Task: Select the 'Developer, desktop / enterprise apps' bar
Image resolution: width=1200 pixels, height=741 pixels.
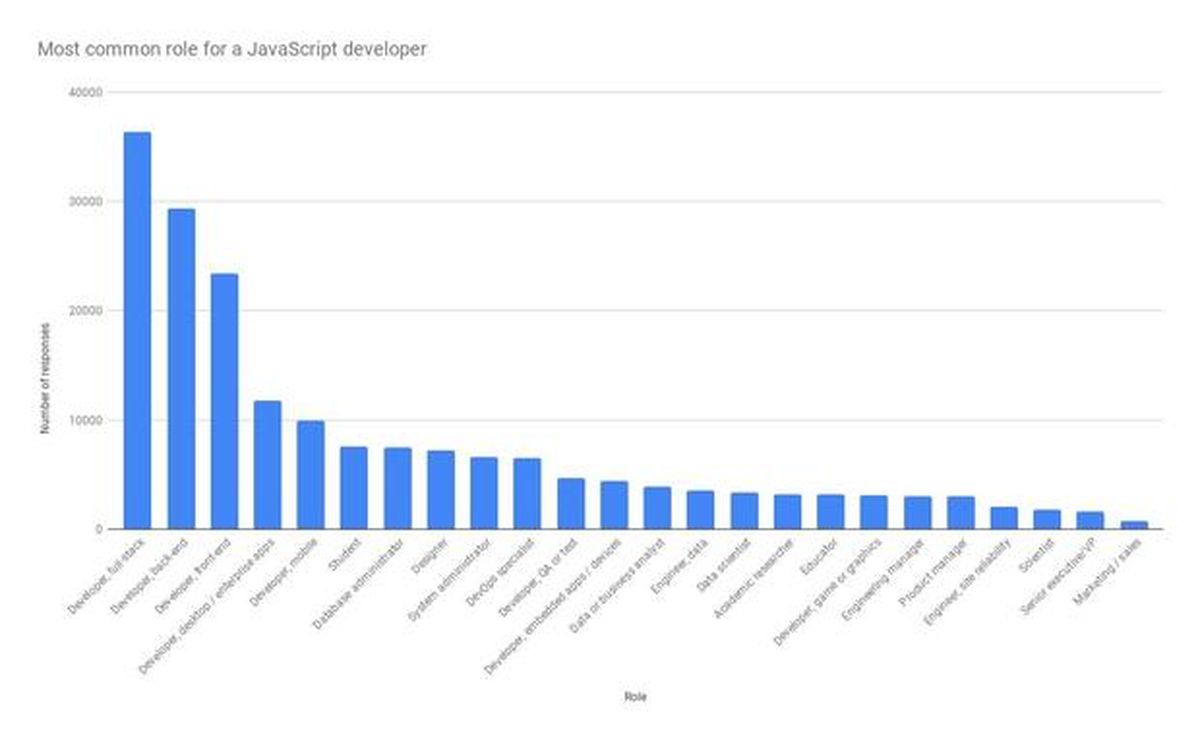Action: click(265, 465)
